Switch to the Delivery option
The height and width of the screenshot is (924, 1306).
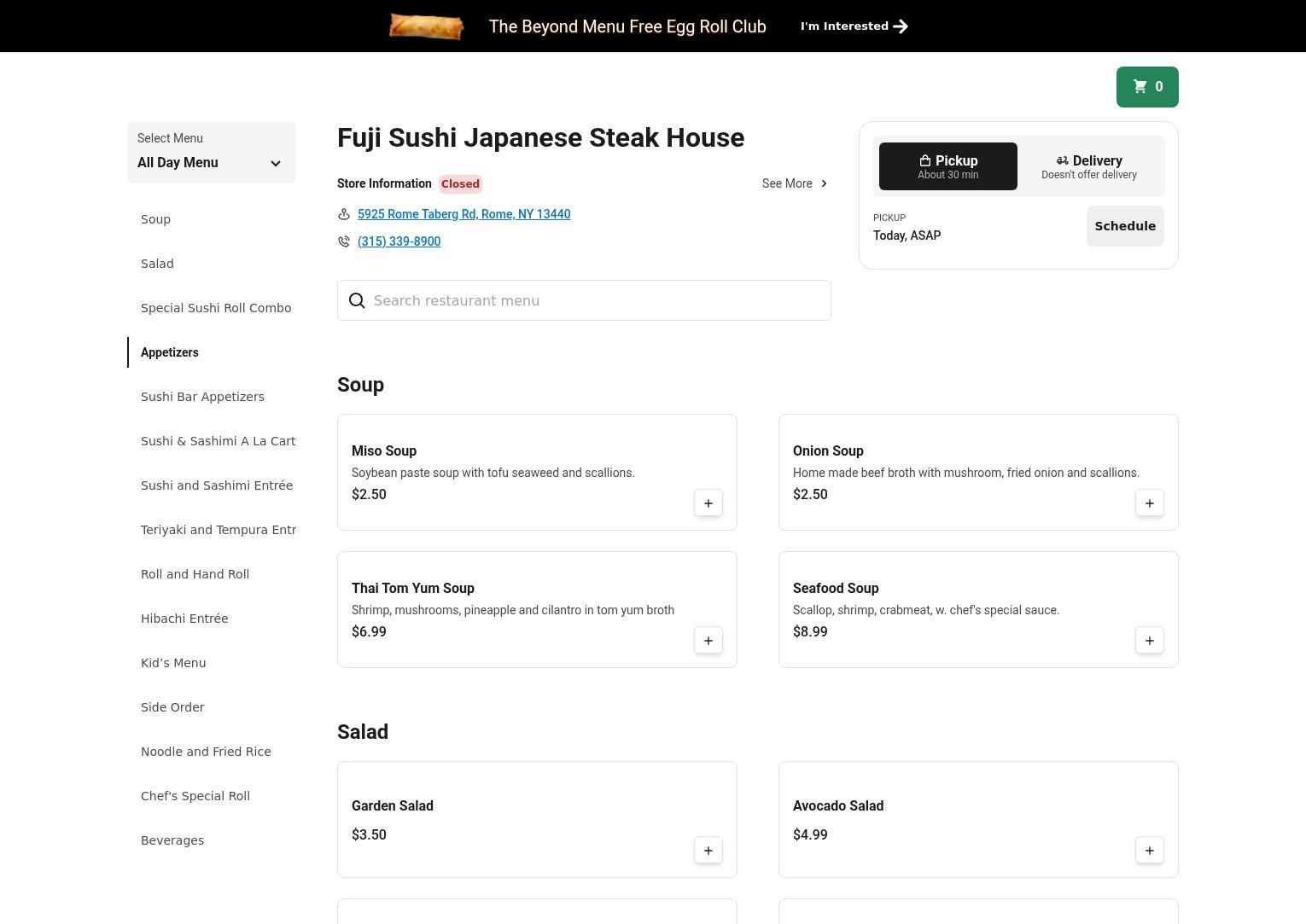click(x=1088, y=166)
